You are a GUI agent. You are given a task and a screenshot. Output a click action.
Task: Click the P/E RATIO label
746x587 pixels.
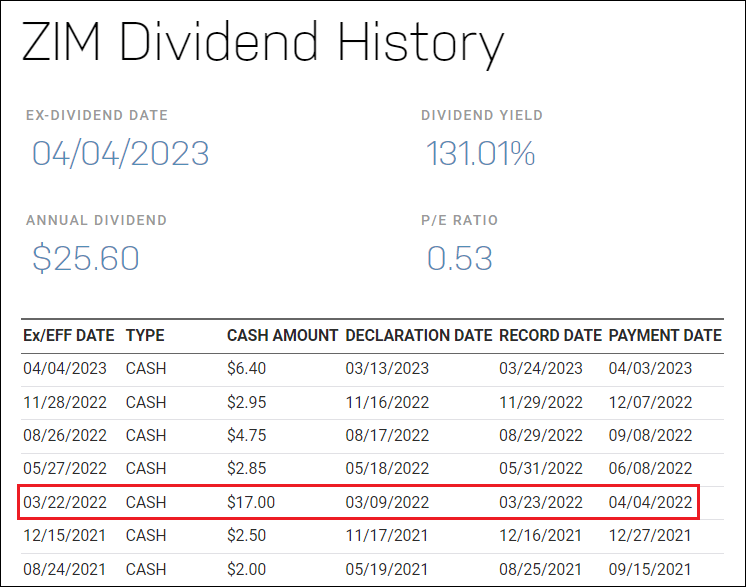click(x=459, y=220)
